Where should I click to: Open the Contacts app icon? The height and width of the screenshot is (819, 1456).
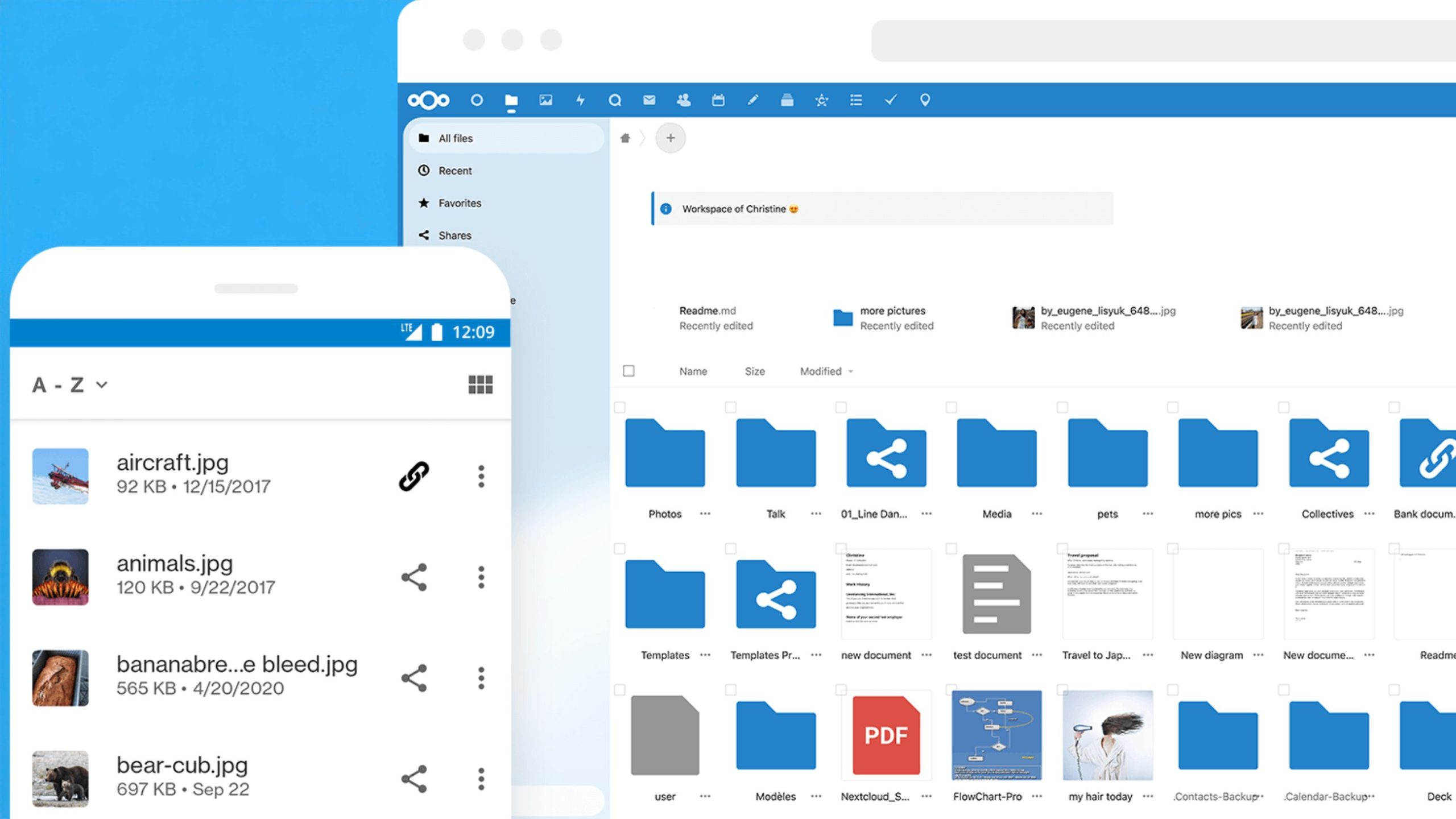click(x=683, y=100)
